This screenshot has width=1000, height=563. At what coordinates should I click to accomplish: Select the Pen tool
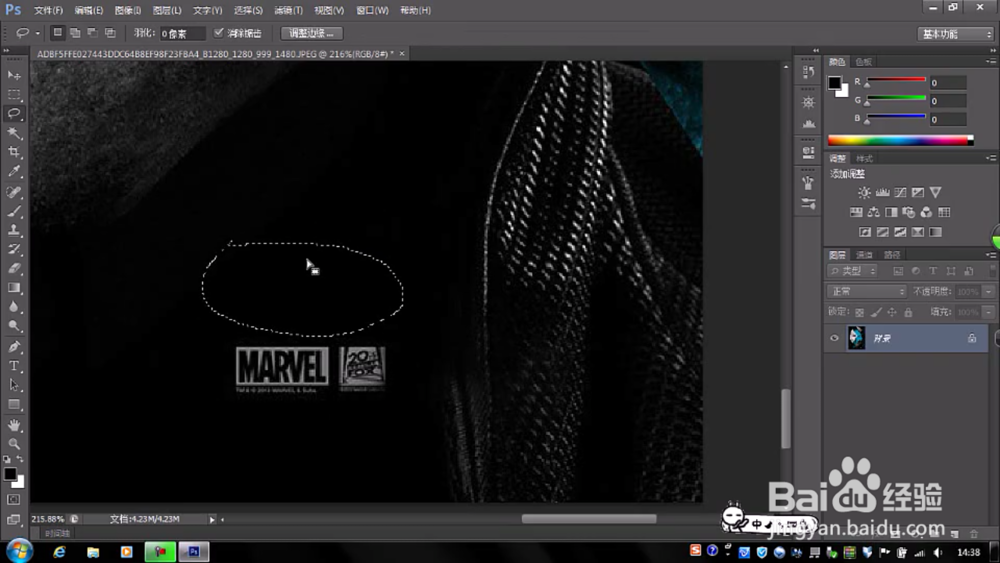click(14, 347)
